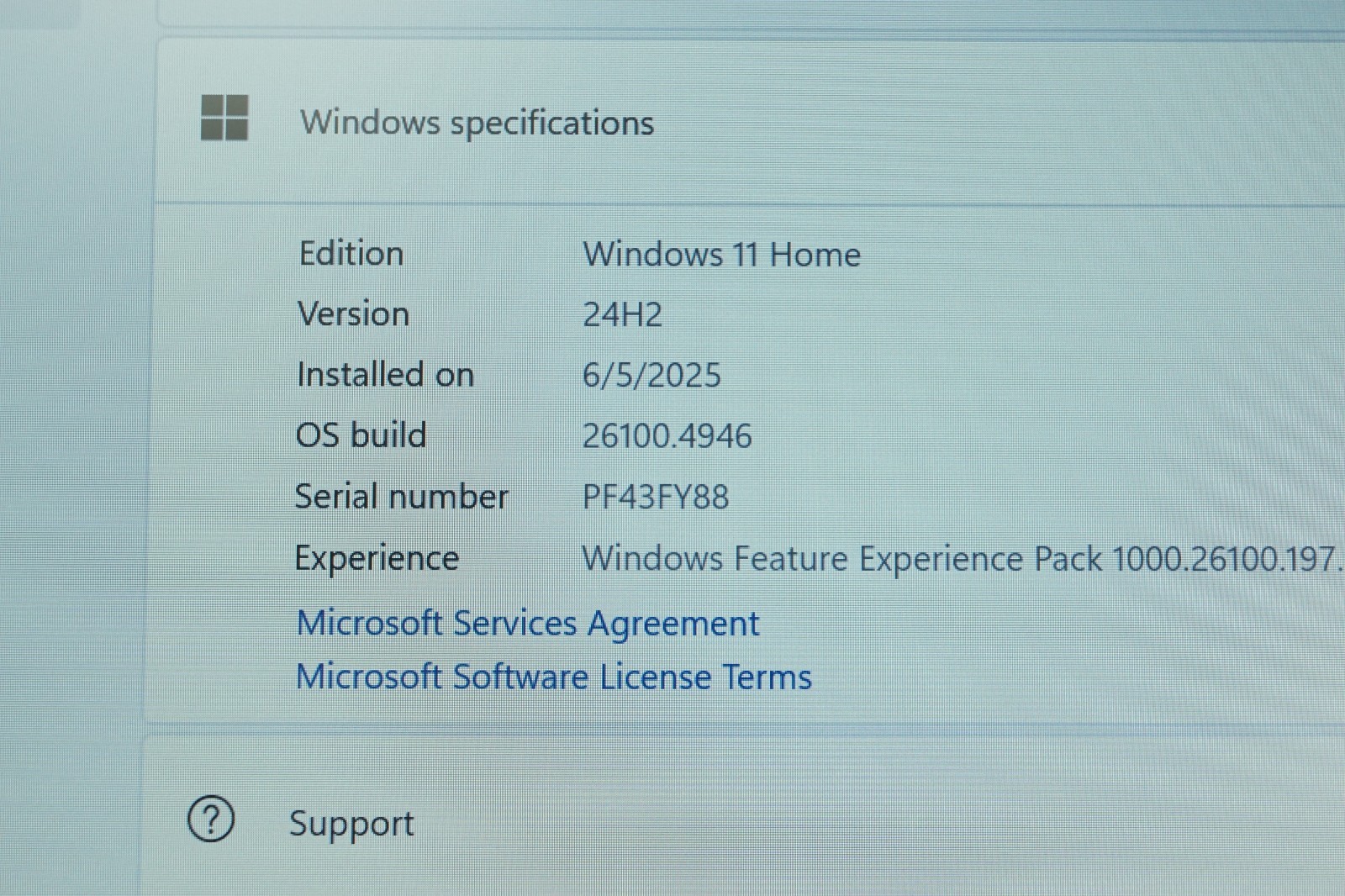Select the 6/5/2025 install date
The width and height of the screenshot is (1345, 896).
651,375
